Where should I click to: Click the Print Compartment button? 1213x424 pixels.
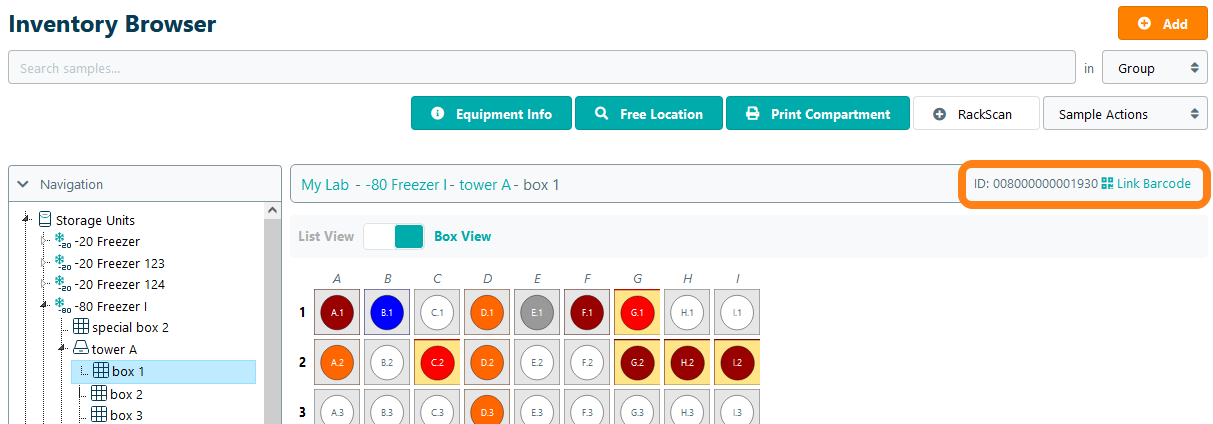click(817, 114)
